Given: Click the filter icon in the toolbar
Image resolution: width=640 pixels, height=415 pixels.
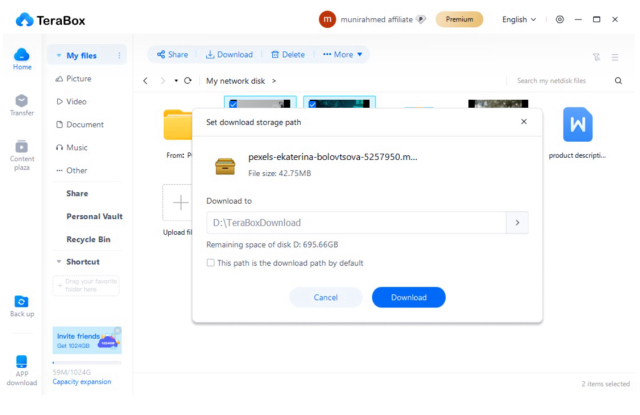Looking at the screenshot, I should point(596,57).
